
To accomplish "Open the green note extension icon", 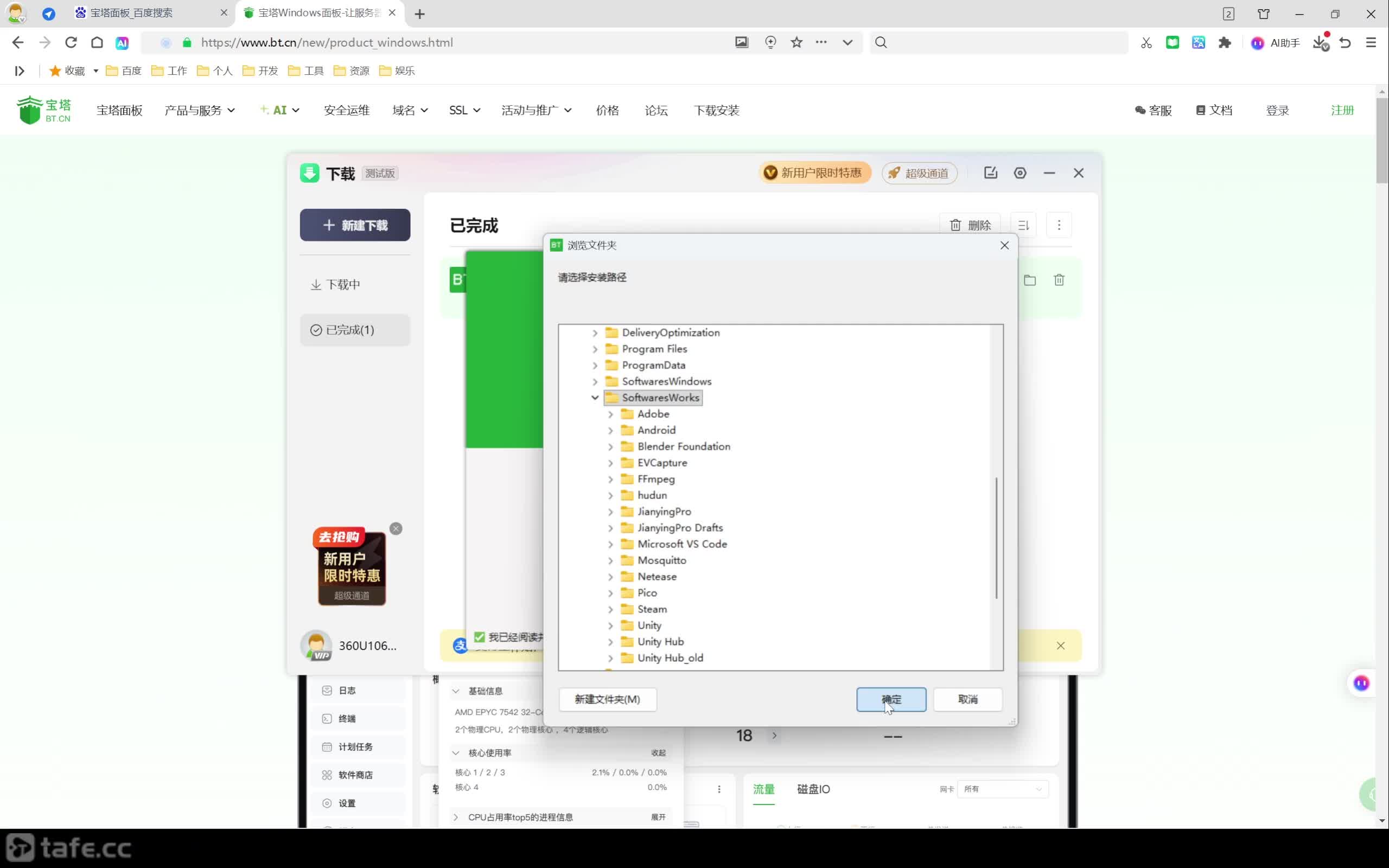I will click(1173, 42).
